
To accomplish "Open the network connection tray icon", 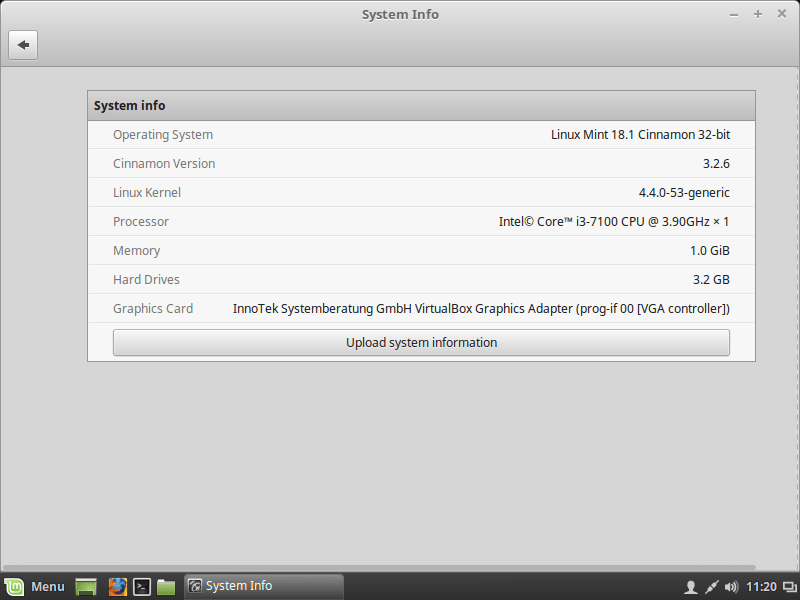I will tap(711, 587).
